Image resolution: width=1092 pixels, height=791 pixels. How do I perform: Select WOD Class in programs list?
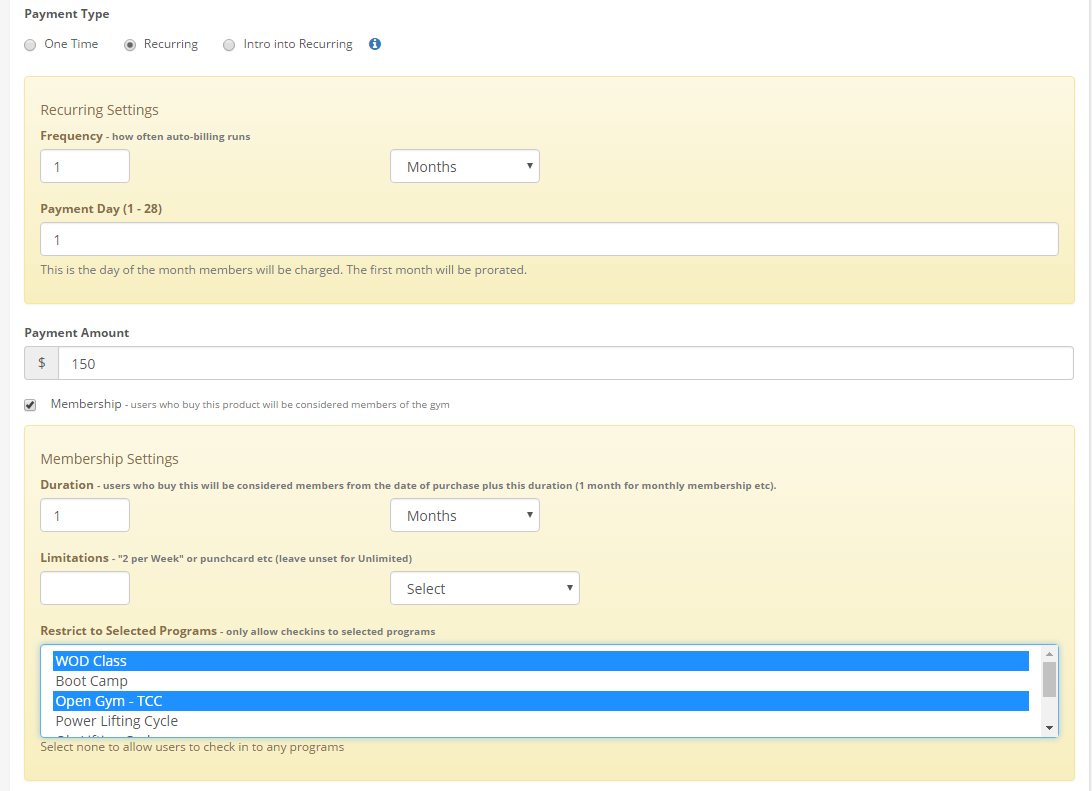click(540, 661)
